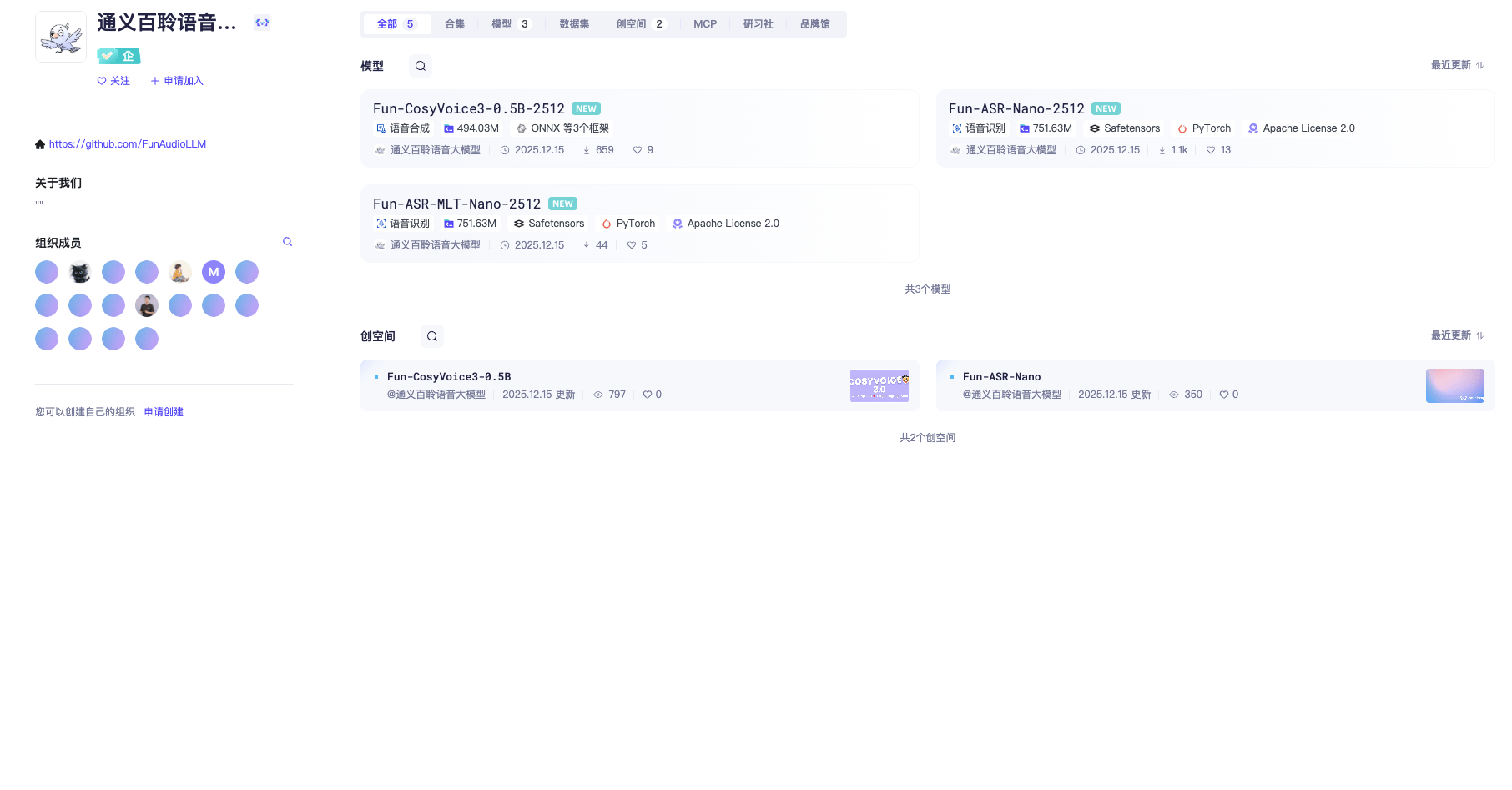Screen dimensions: 1512x790
Task: Click Safetensors tag on Fun-ASR-Nano-2512
Action: click(x=1125, y=128)
